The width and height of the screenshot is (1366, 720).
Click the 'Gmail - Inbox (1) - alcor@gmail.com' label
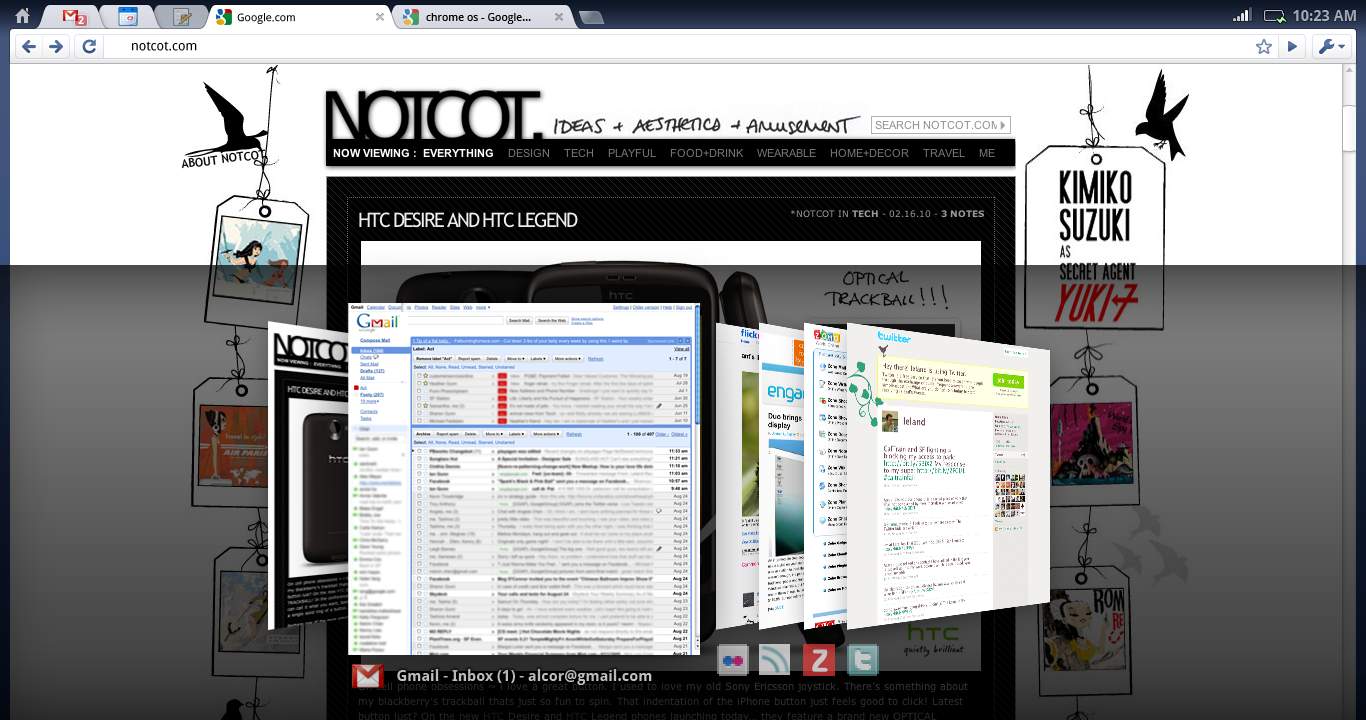click(x=524, y=676)
